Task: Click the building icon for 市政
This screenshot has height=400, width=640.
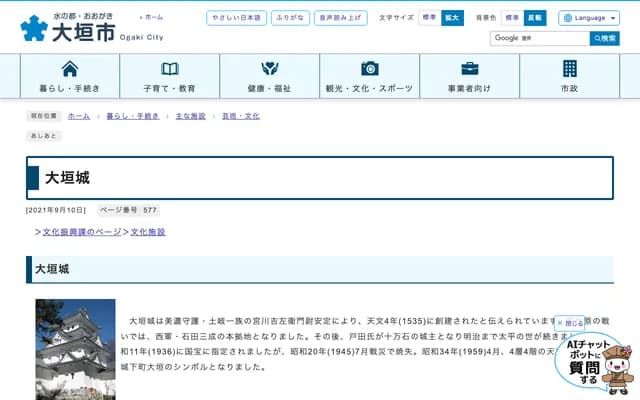Action: (x=570, y=68)
